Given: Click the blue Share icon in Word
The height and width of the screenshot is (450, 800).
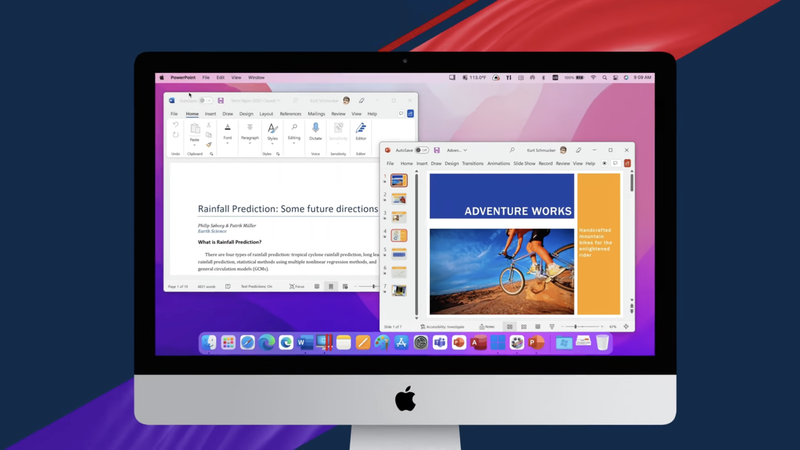Looking at the screenshot, I should click(410, 114).
